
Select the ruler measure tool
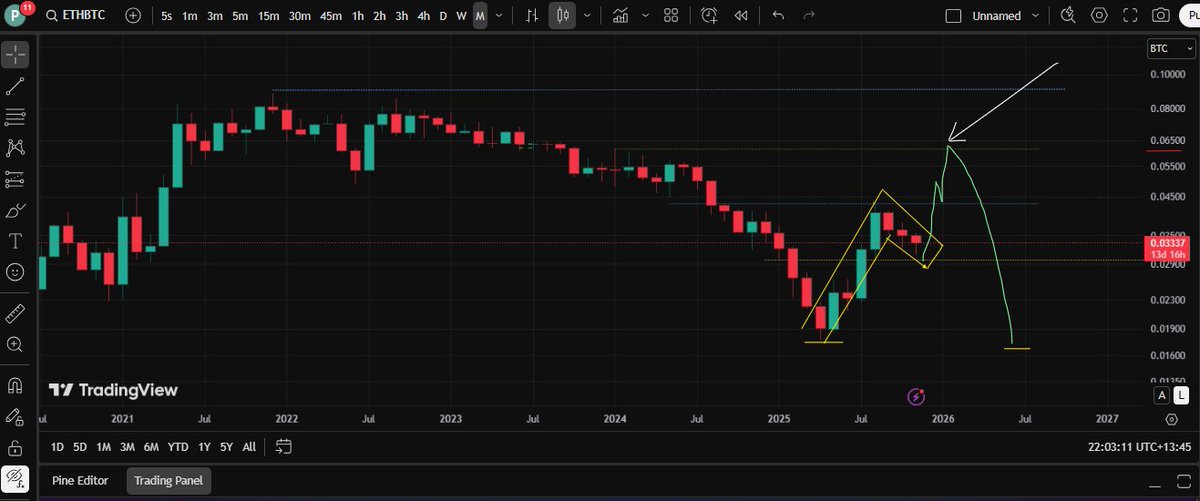15,313
